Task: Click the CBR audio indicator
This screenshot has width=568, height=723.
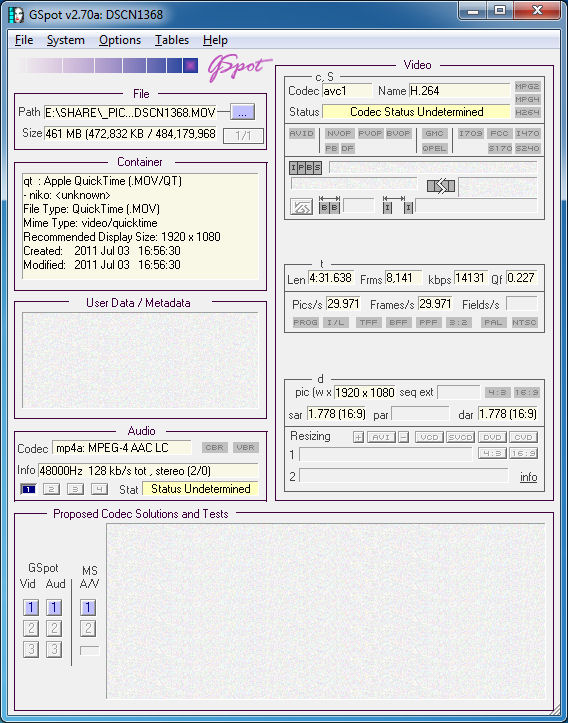Action: point(215,447)
